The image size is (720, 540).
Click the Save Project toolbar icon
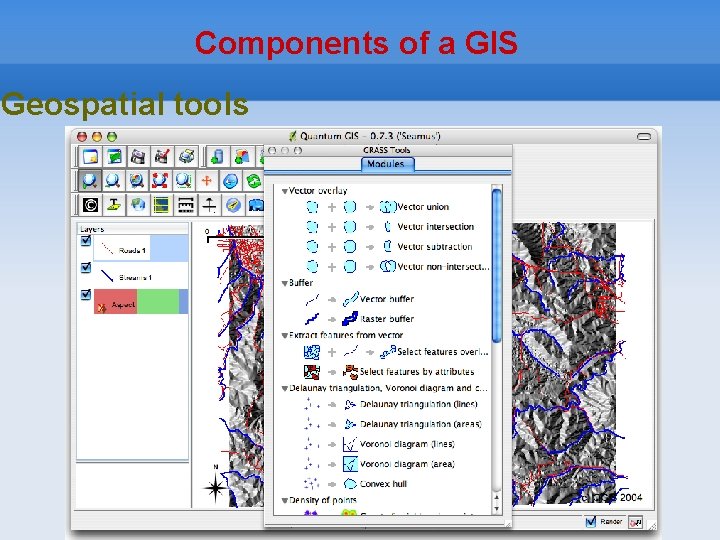[x=138, y=157]
